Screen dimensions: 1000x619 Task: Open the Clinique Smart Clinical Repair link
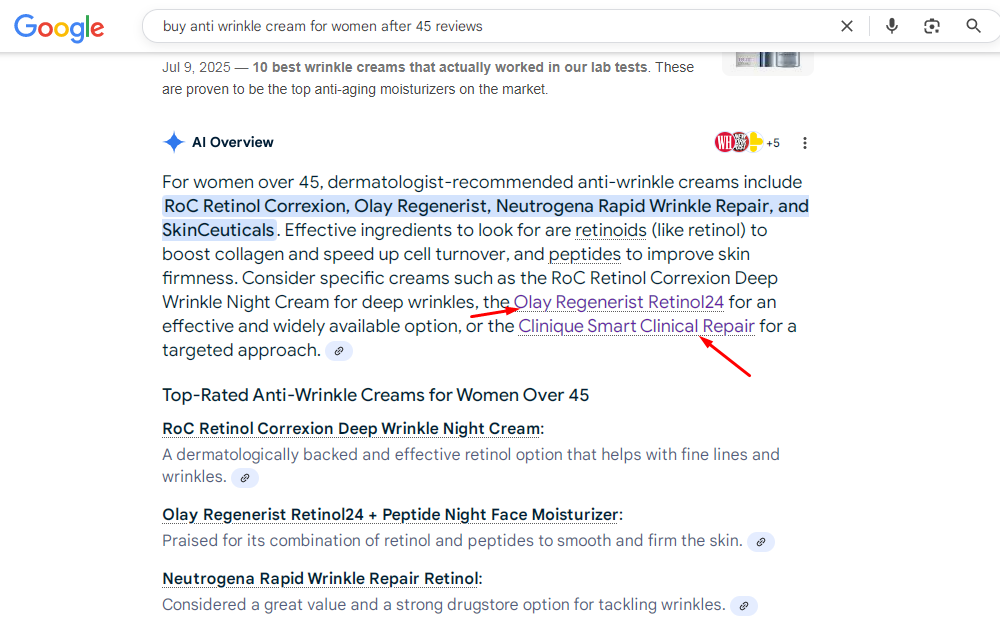click(636, 326)
